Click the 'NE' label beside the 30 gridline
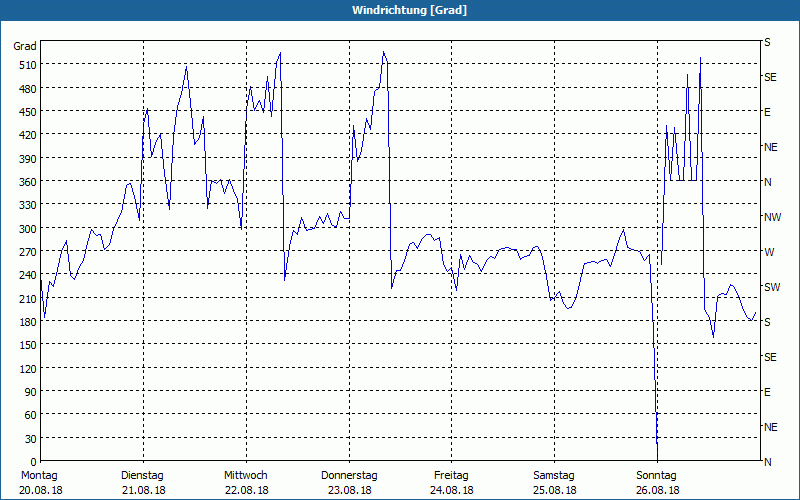This screenshot has height=500, width=800. 771,427
